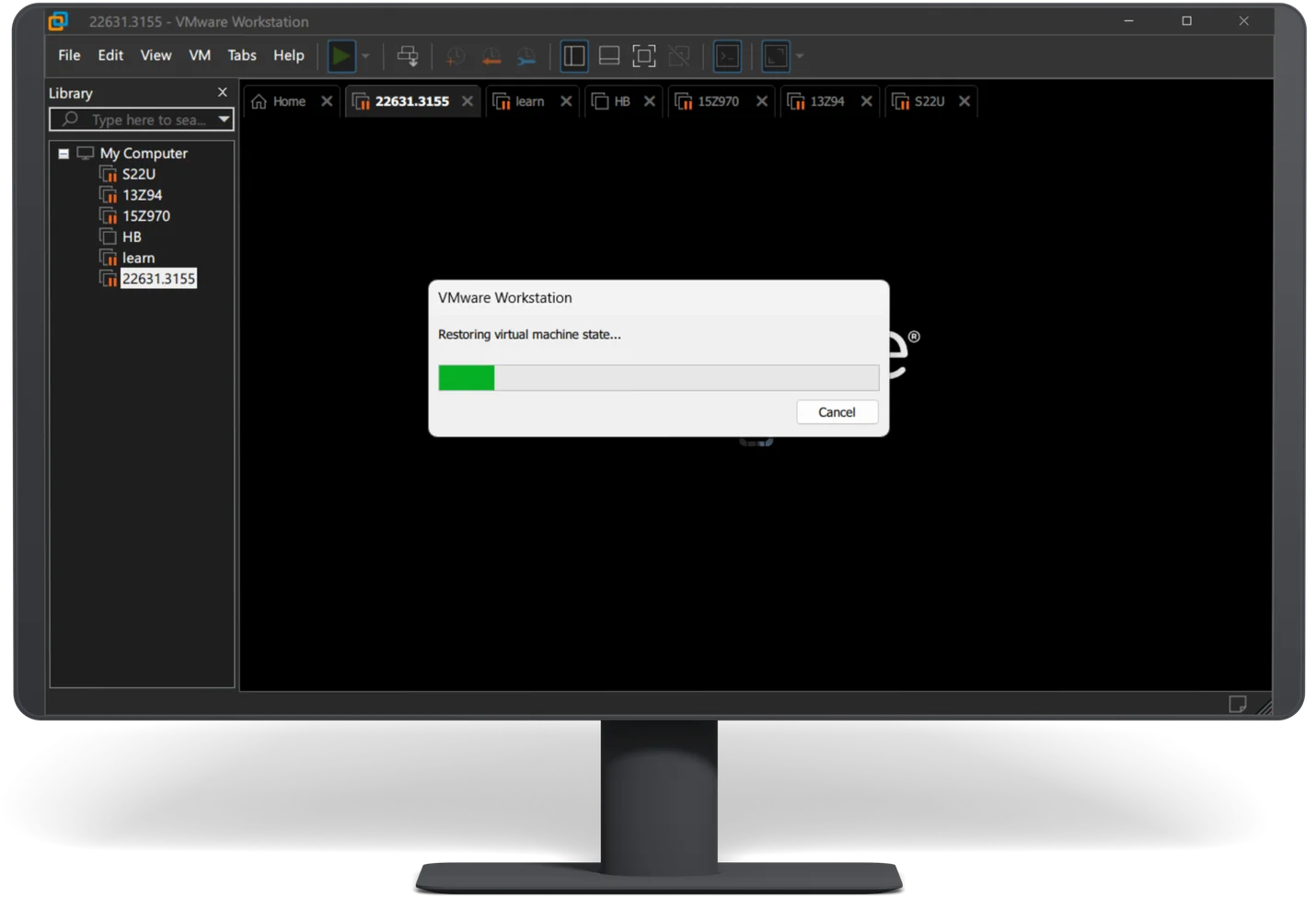Open the Help menu
This screenshot has height=898, width=1316.
click(x=288, y=55)
